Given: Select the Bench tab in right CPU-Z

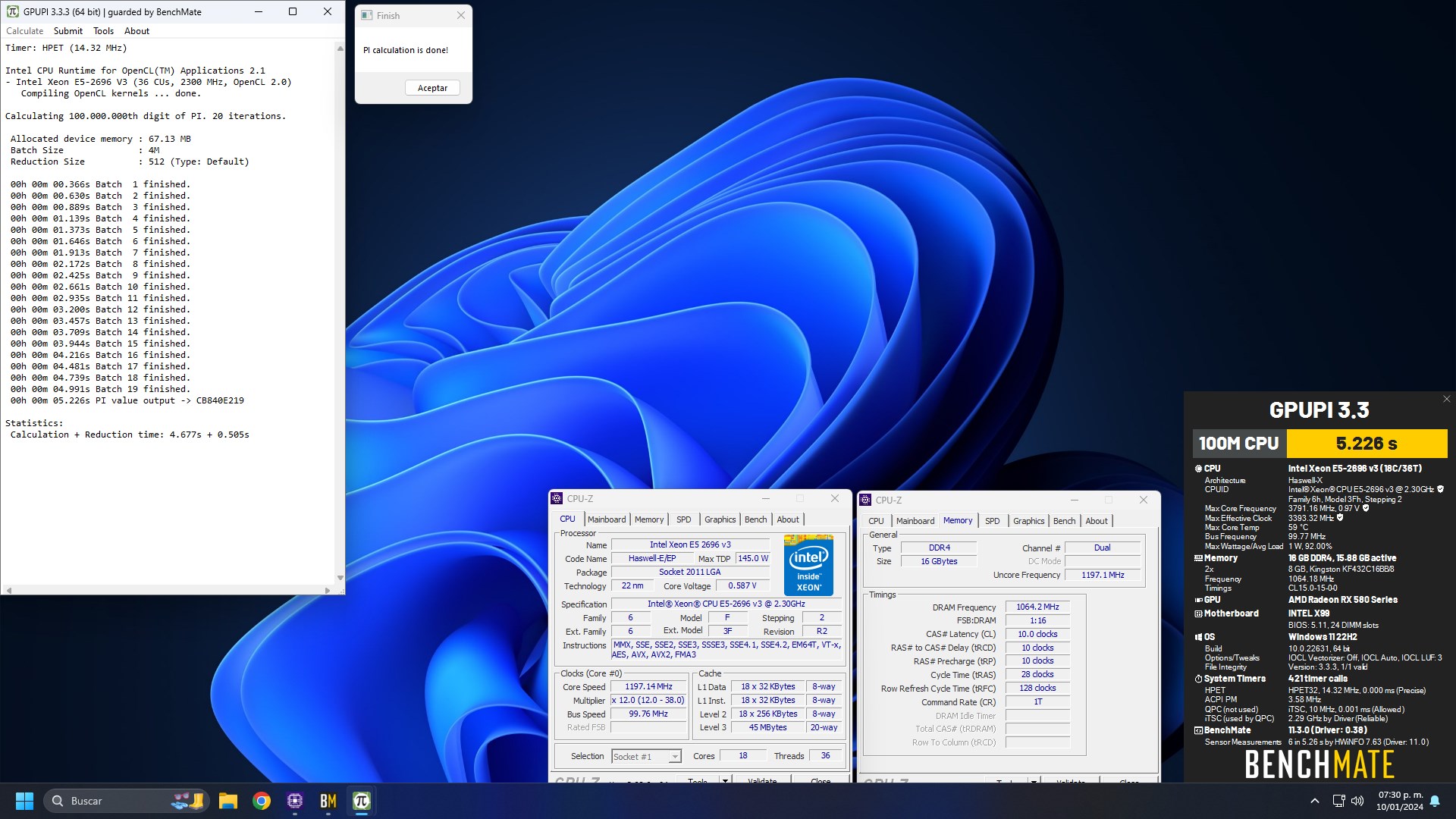Looking at the screenshot, I should pyautogui.click(x=1065, y=521).
